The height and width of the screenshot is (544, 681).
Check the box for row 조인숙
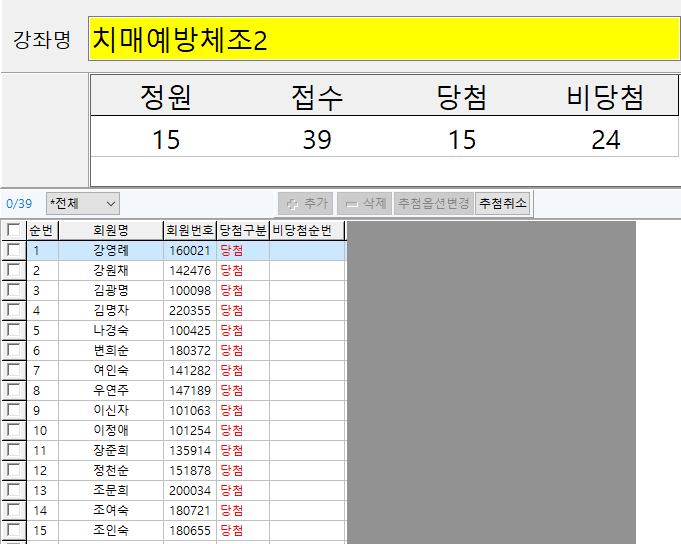[x=13, y=530]
